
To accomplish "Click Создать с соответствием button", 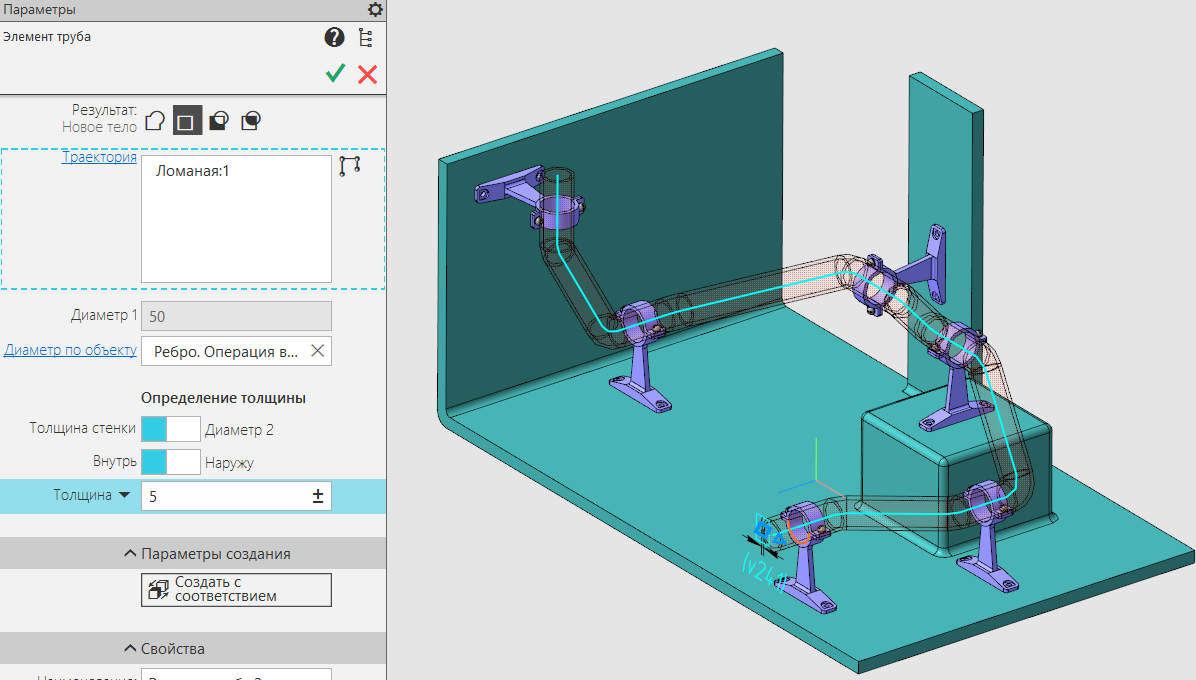I will click(x=236, y=590).
